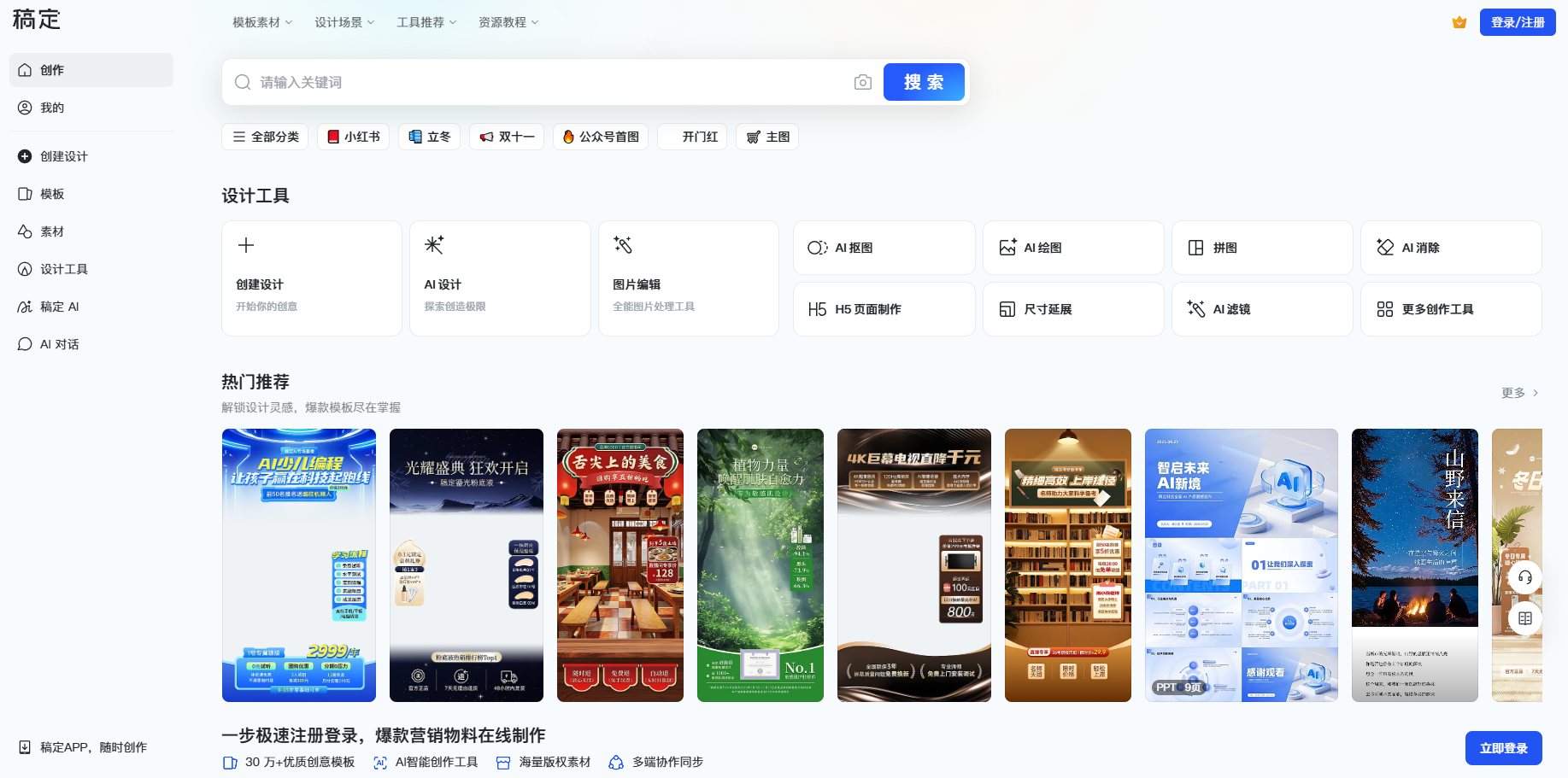The image size is (1568, 778).
Task: Open the AI 抠图 tool
Action: [884, 248]
